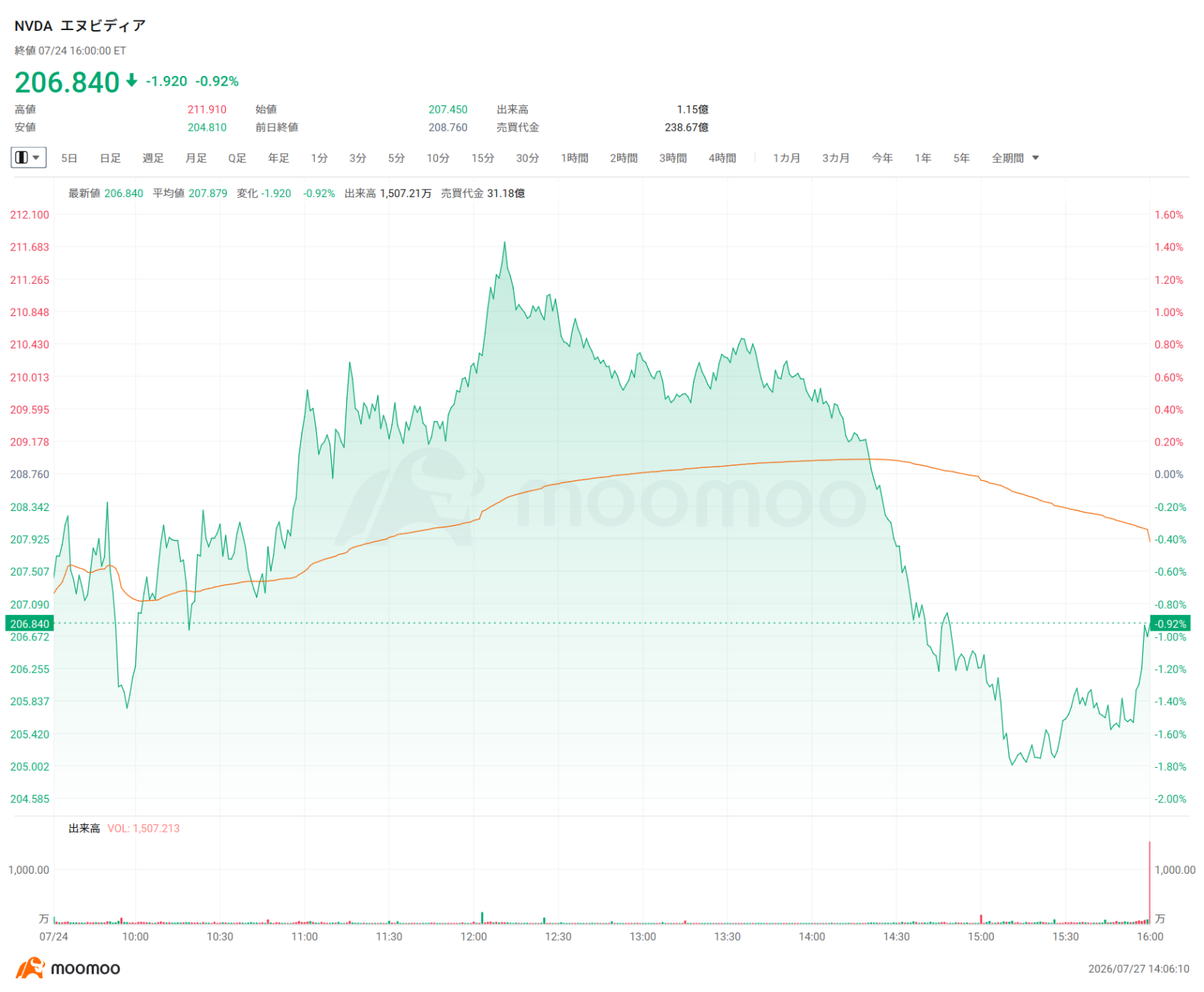Show the 1カ月 range
The width and height of the screenshot is (1204, 992).
(x=786, y=158)
